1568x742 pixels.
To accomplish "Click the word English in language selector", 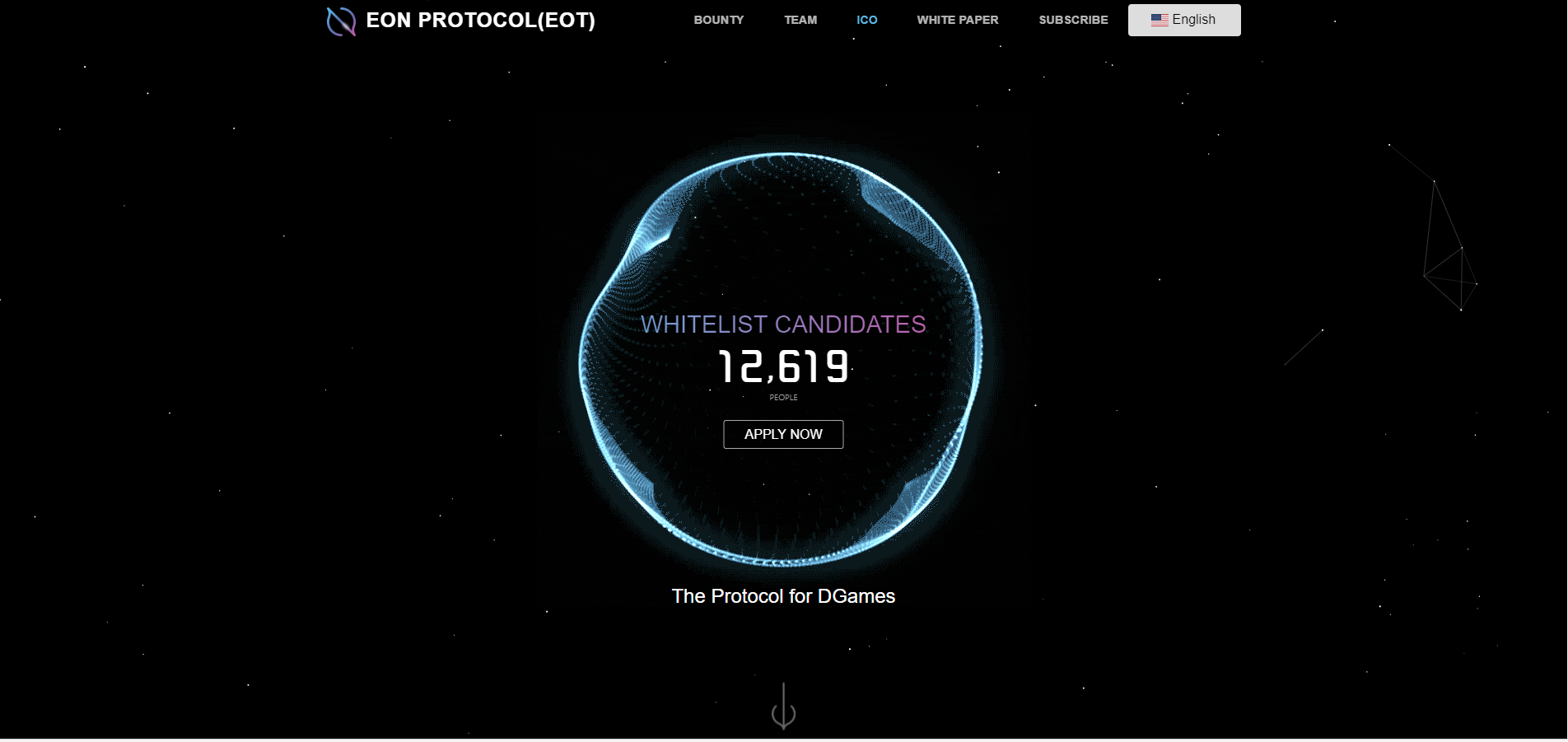I will (x=1193, y=20).
